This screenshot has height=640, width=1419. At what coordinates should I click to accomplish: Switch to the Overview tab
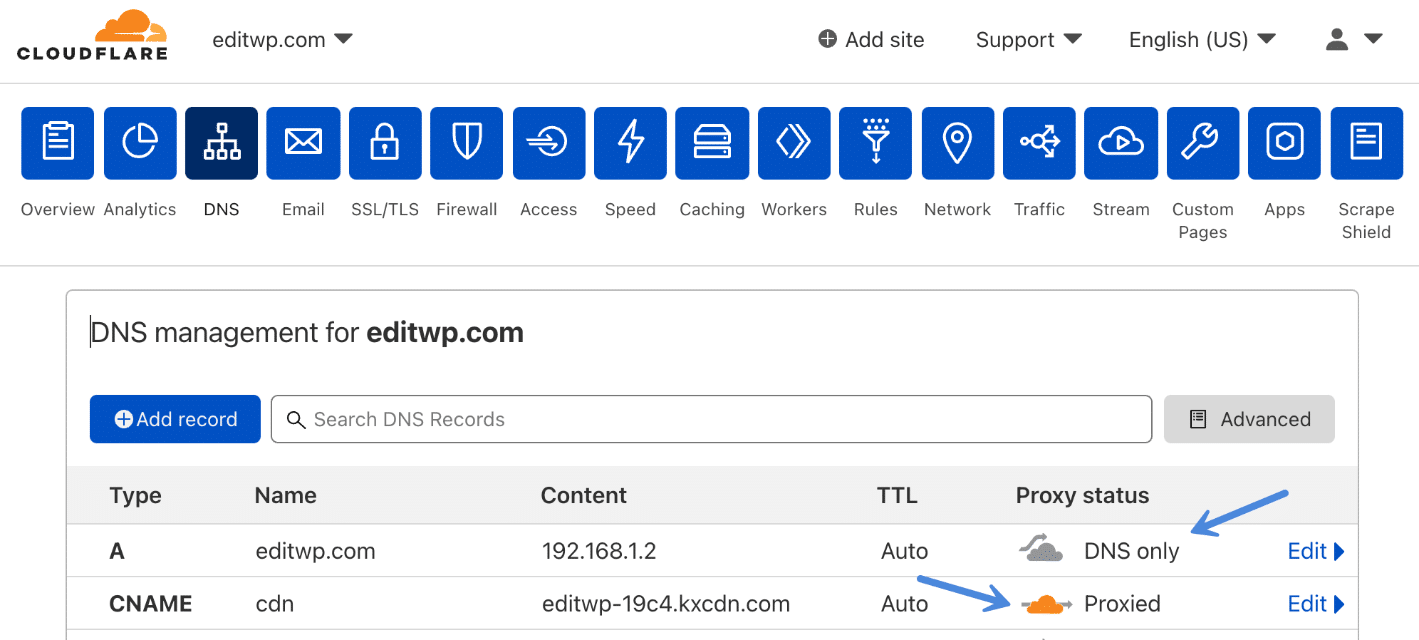pos(57,143)
